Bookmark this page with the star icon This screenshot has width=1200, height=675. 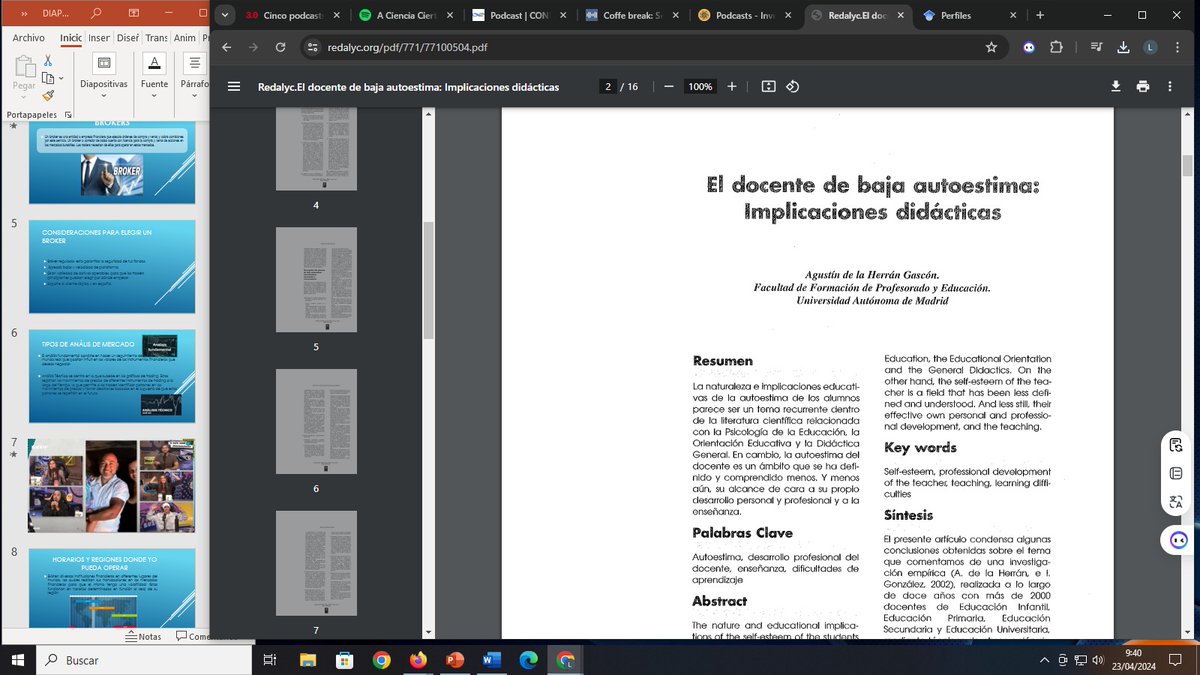tap(991, 47)
